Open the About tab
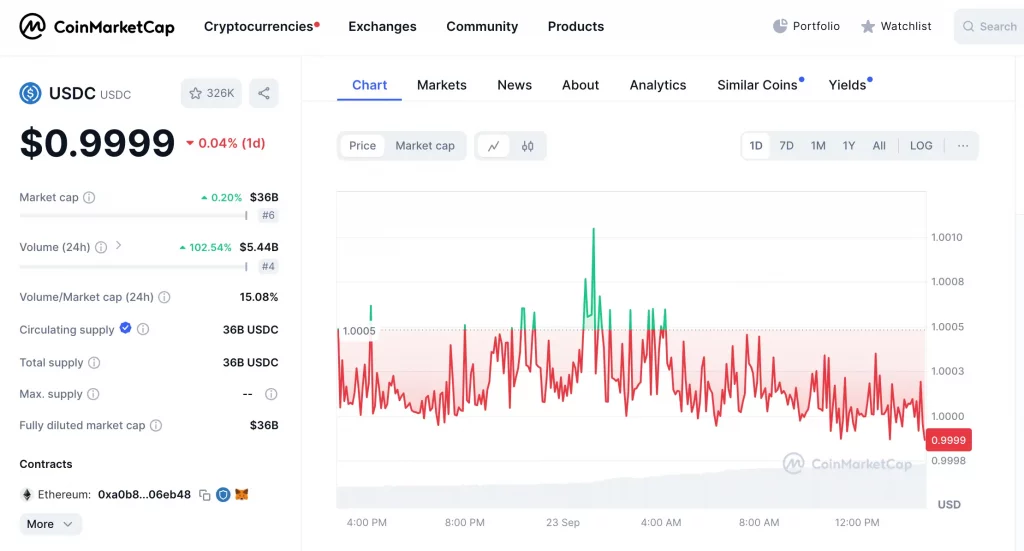The image size is (1024, 551). 581,85
